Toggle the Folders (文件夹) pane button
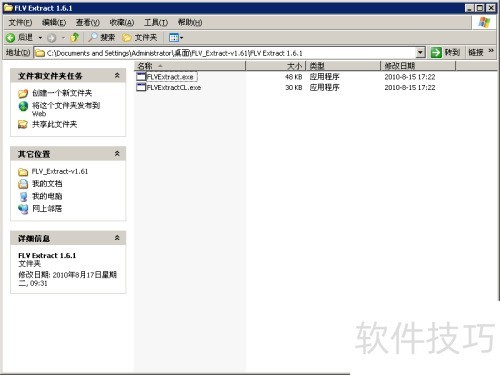The width and height of the screenshot is (500, 375). coord(139,38)
